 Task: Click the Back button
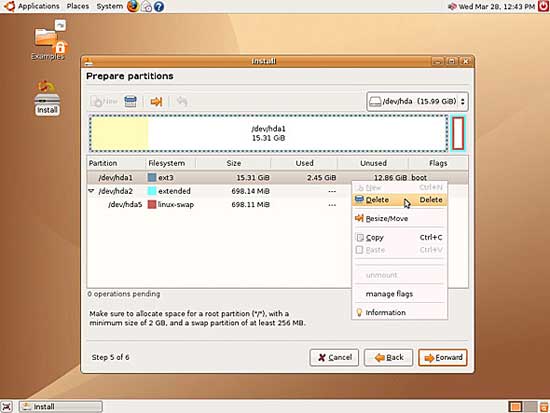[x=388, y=358]
